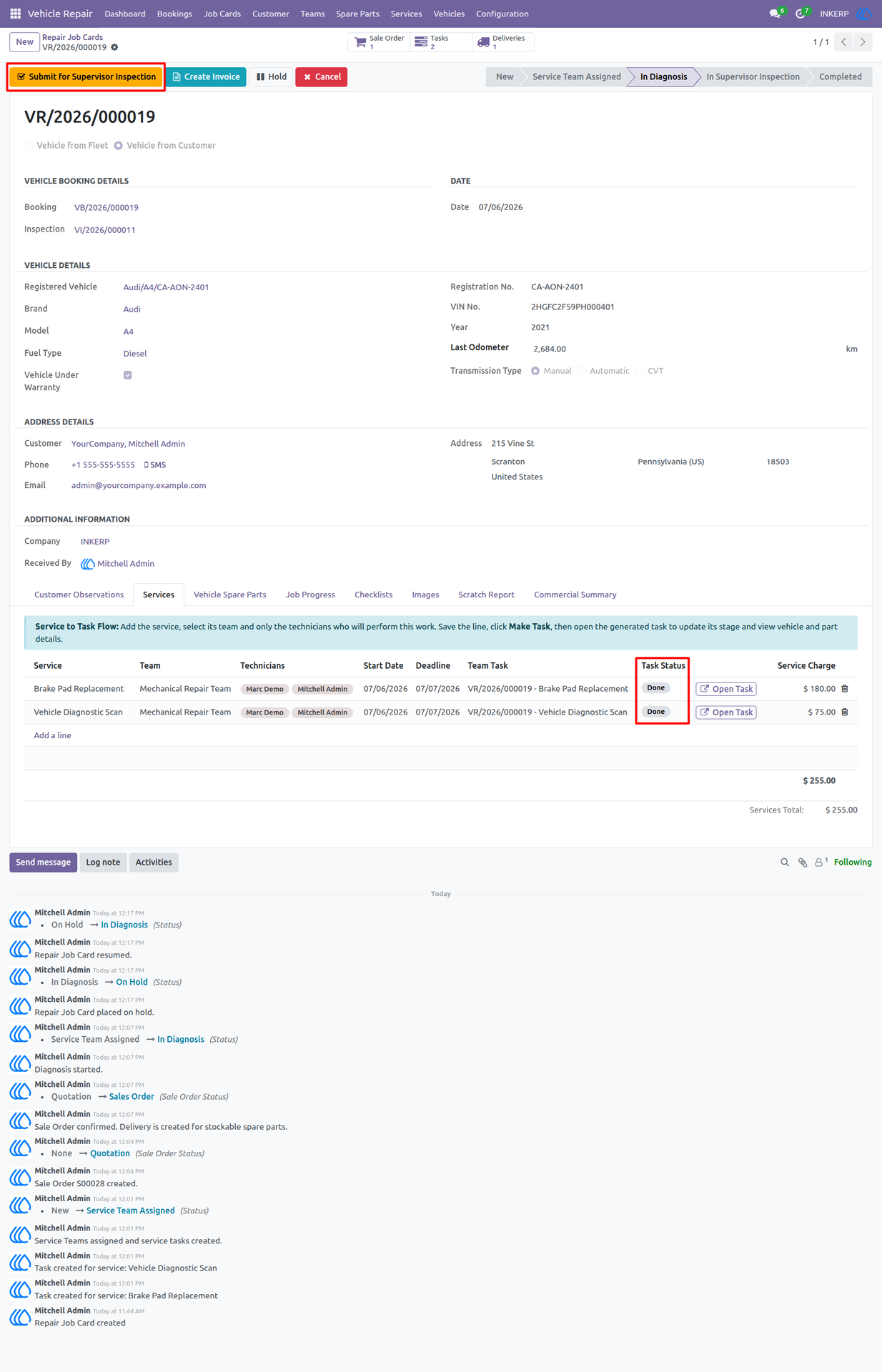Select the In Supervisor Inspection status stage

click(753, 77)
